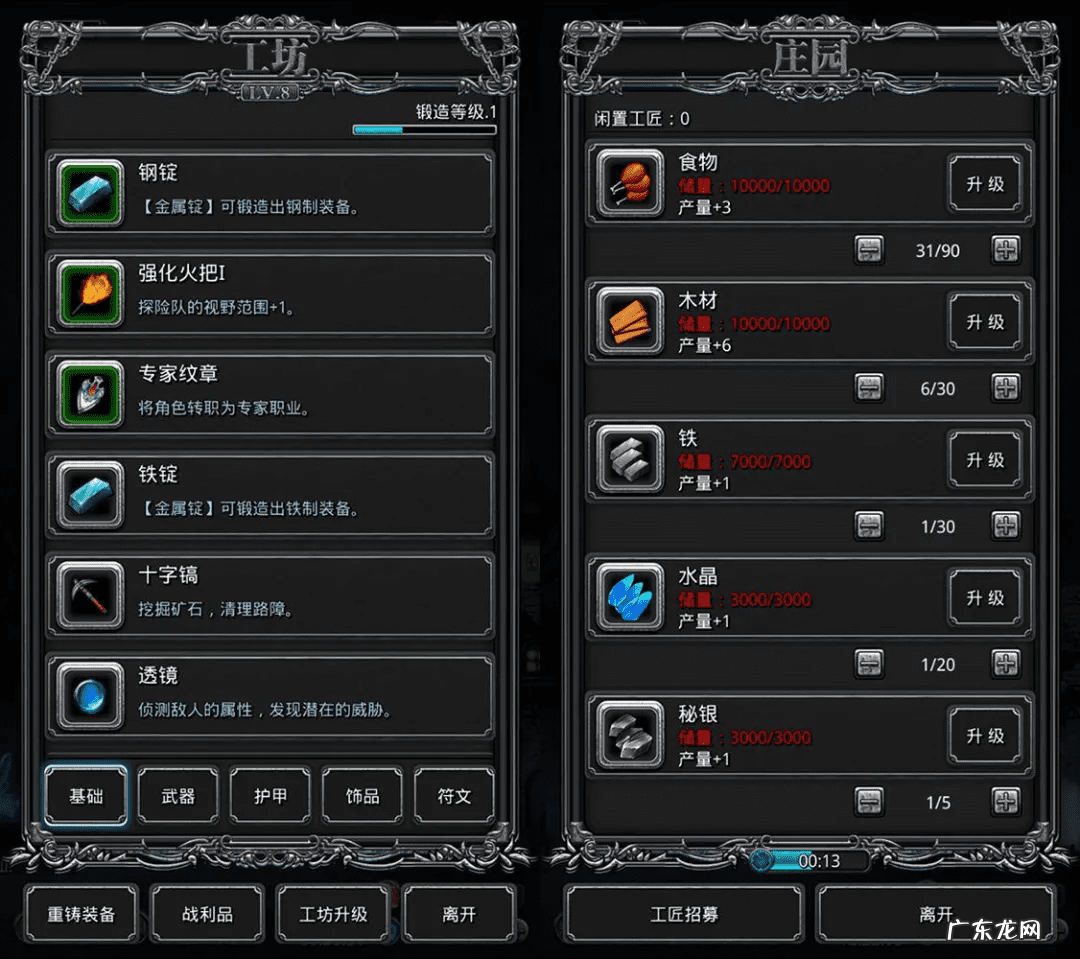Click the 水晶 crystal resource icon
This screenshot has width=1080, height=959.
[x=630, y=597]
